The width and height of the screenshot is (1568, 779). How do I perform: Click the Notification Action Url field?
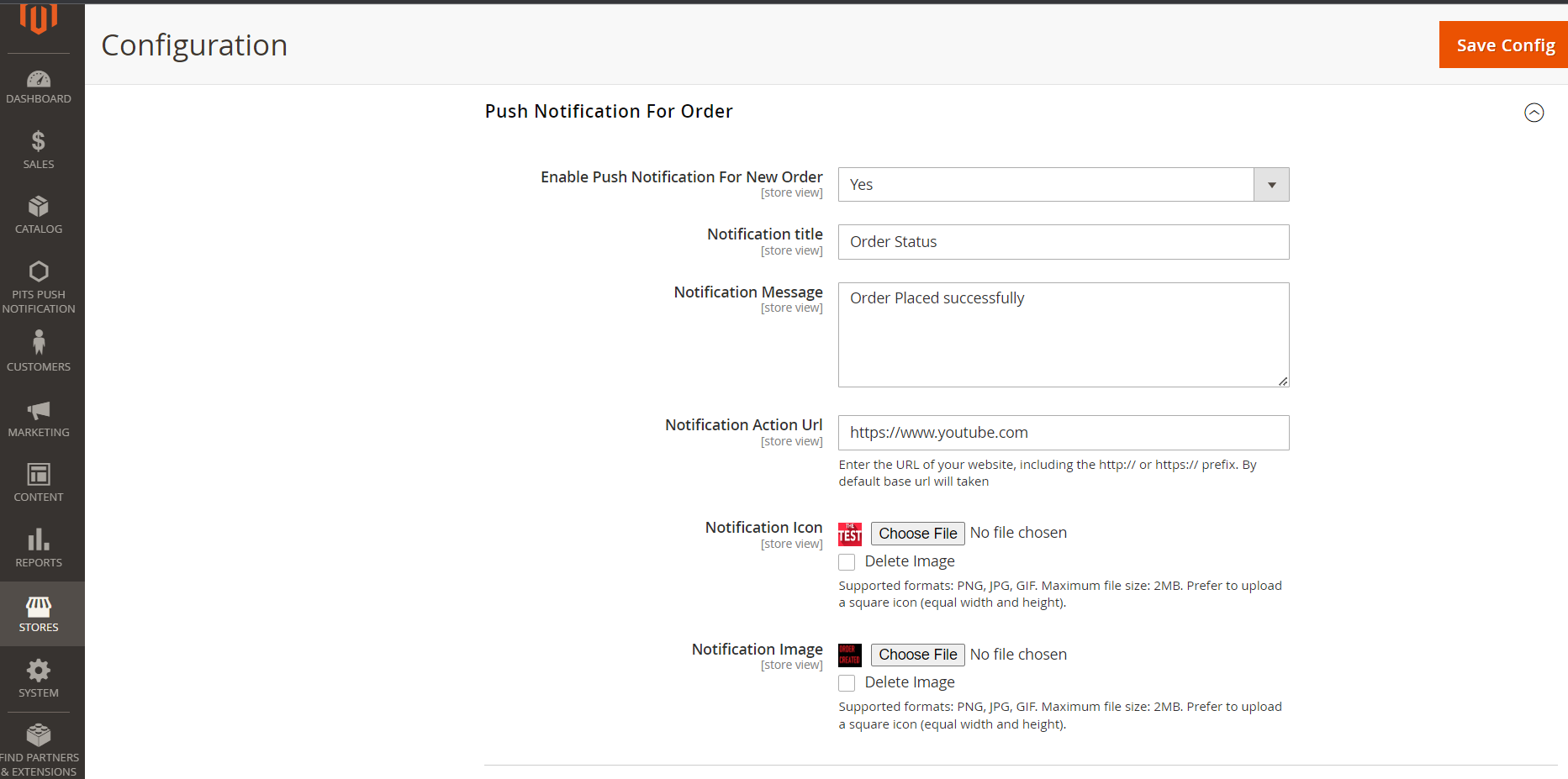(1063, 433)
